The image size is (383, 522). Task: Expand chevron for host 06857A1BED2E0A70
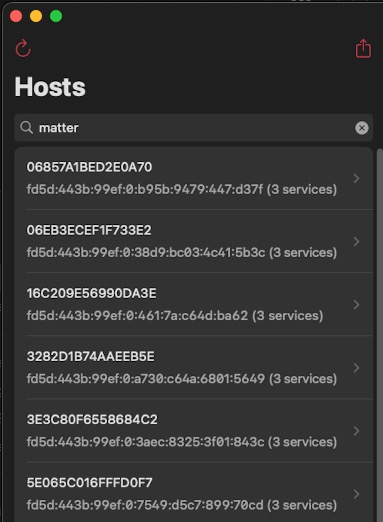[356, 178]
